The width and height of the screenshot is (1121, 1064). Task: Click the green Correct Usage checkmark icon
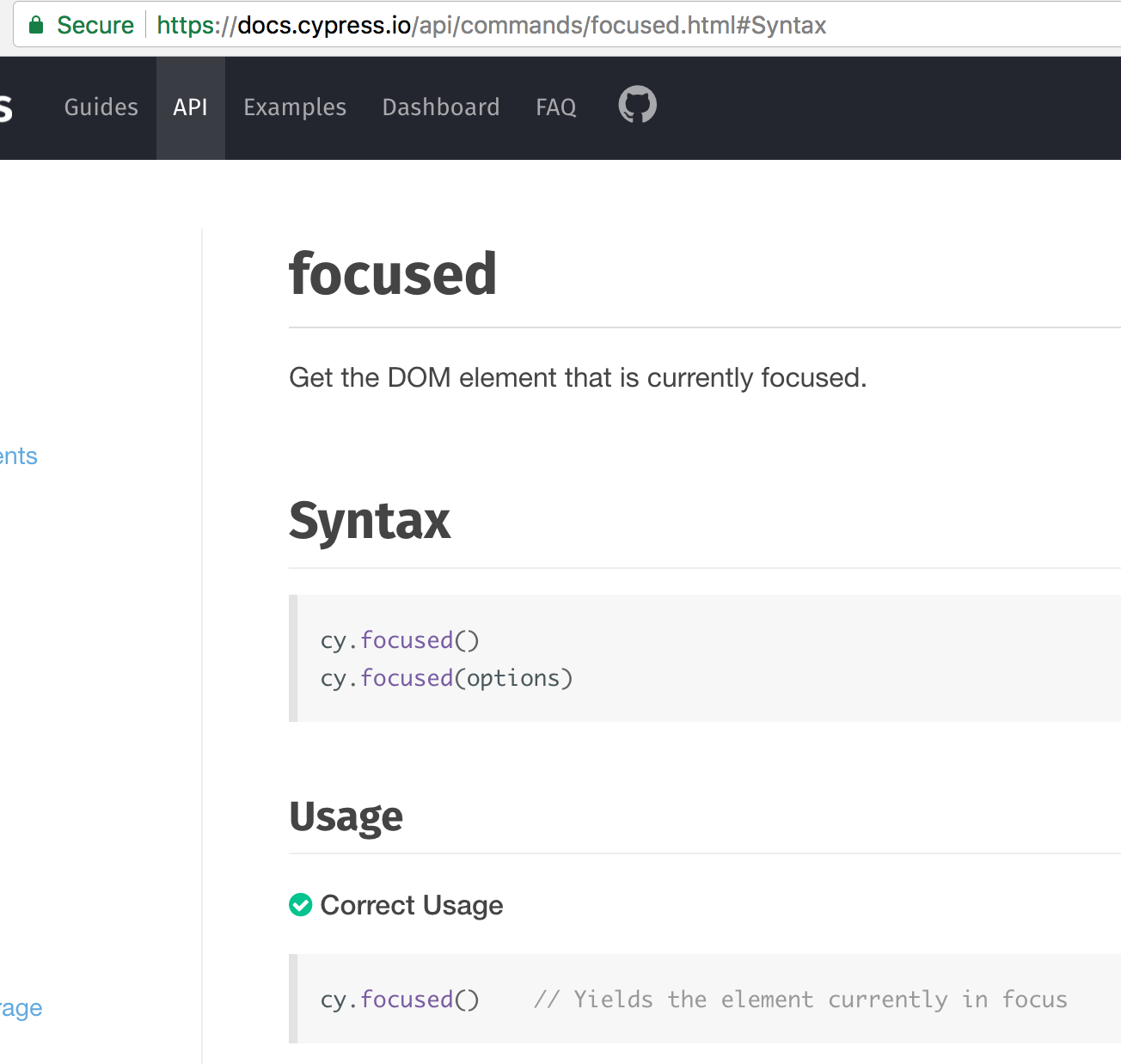(300, 905)
